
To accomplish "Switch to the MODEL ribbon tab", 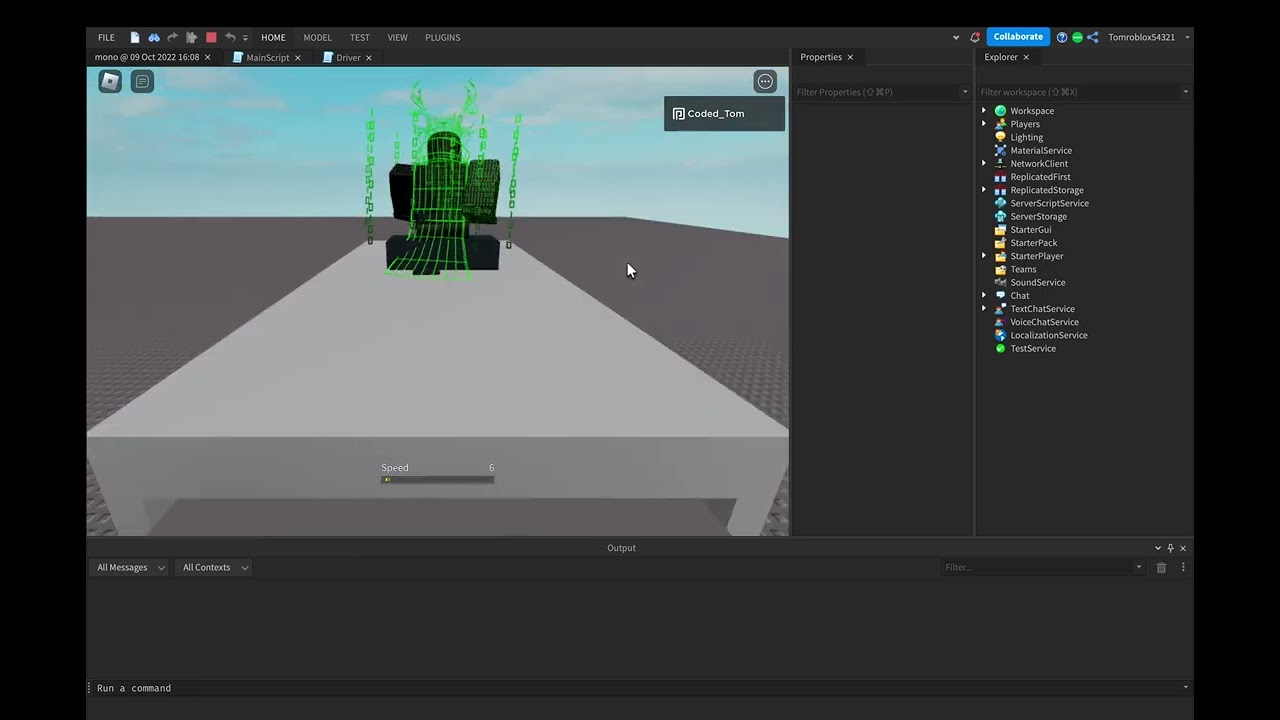I will (317, 37).
